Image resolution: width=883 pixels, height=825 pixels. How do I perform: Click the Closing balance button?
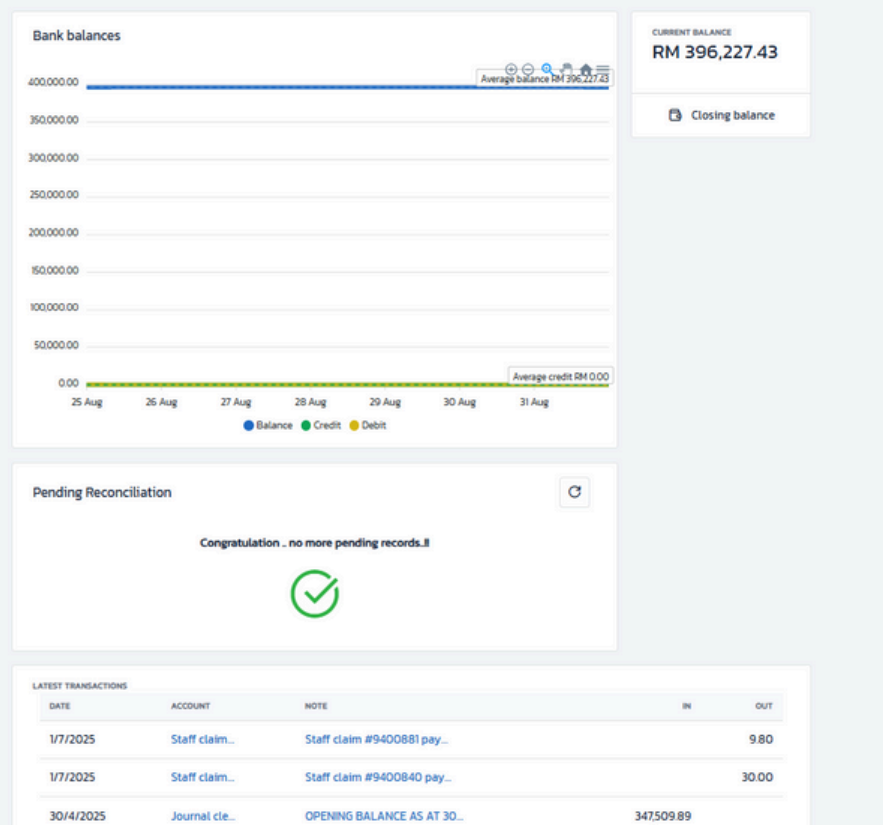tap(721, 115)
